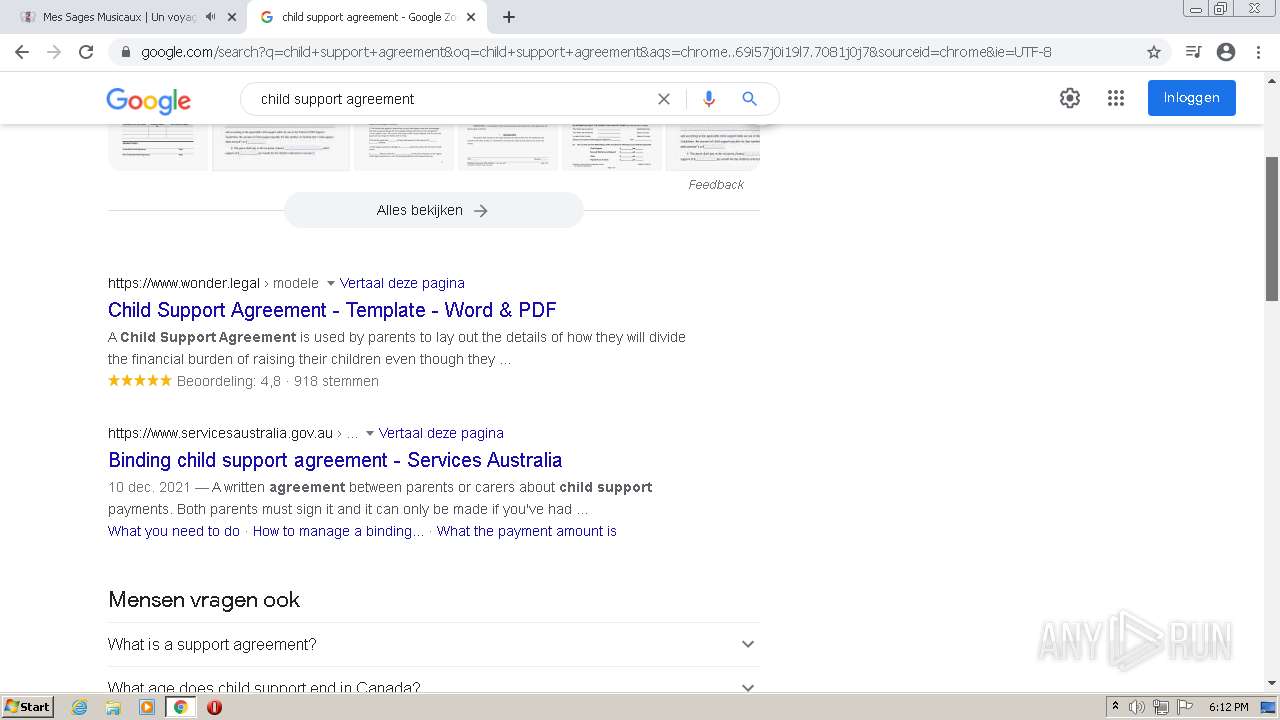
Task: Bookmark this page with the star icon
Action: coord(1154,52)
